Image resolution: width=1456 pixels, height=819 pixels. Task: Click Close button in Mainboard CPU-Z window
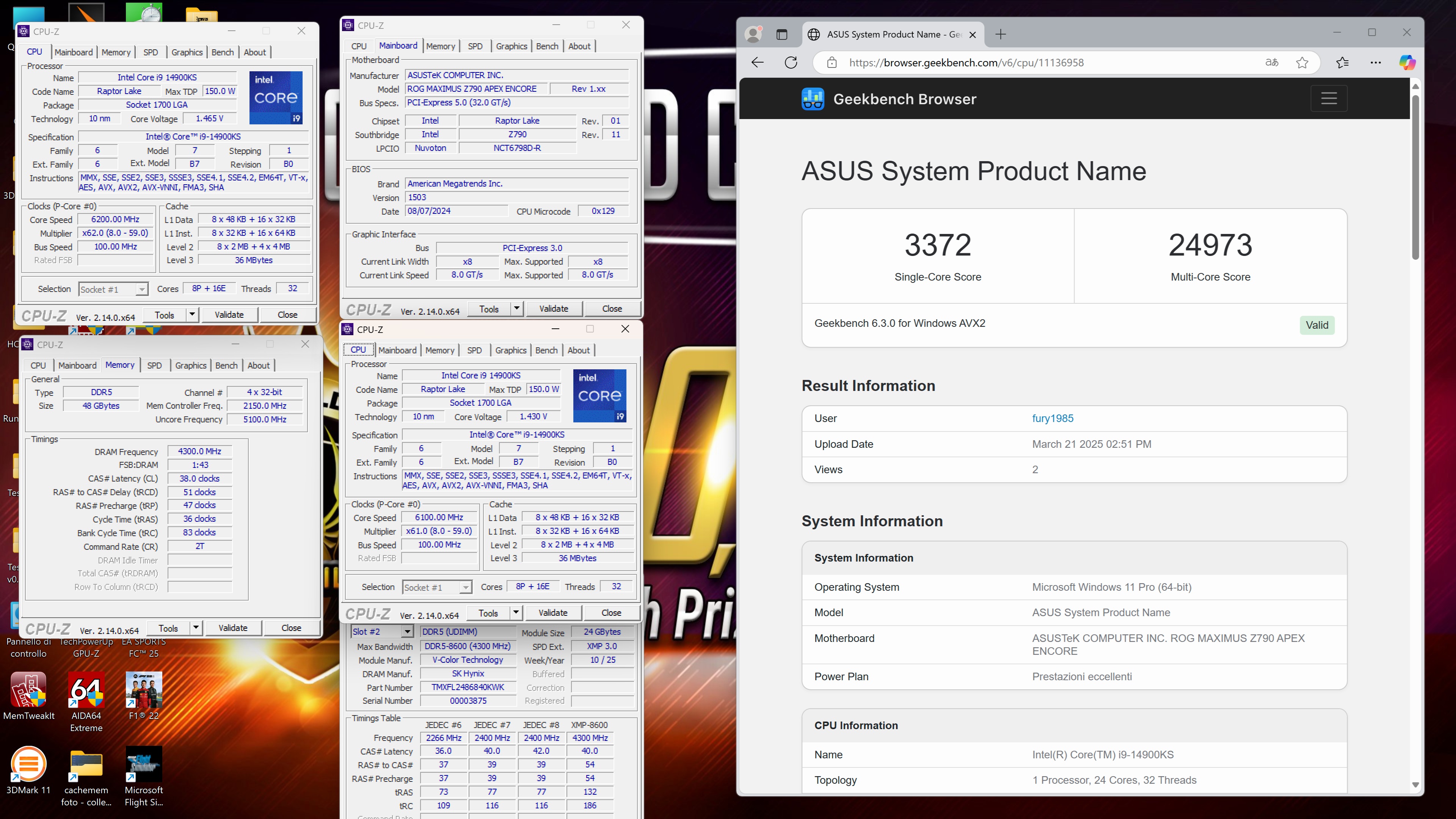[x=612, y=309]
